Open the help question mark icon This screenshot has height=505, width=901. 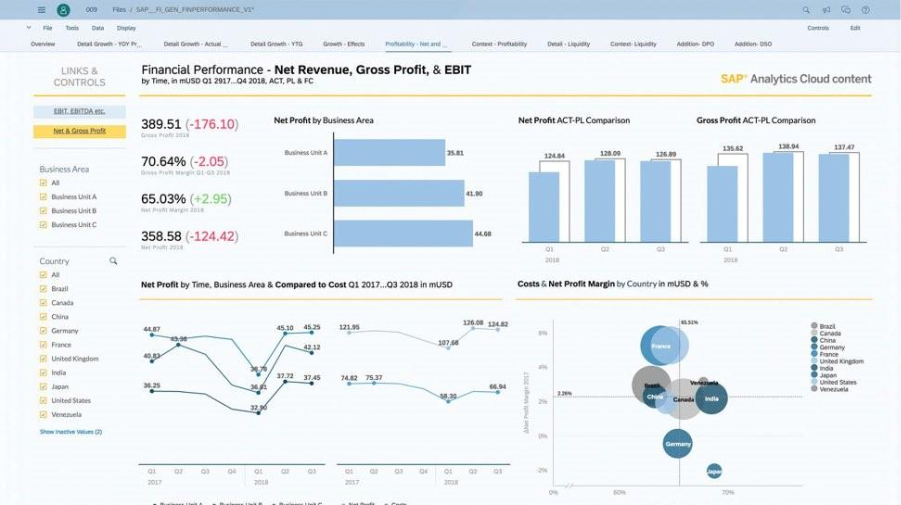click(865, 10)
